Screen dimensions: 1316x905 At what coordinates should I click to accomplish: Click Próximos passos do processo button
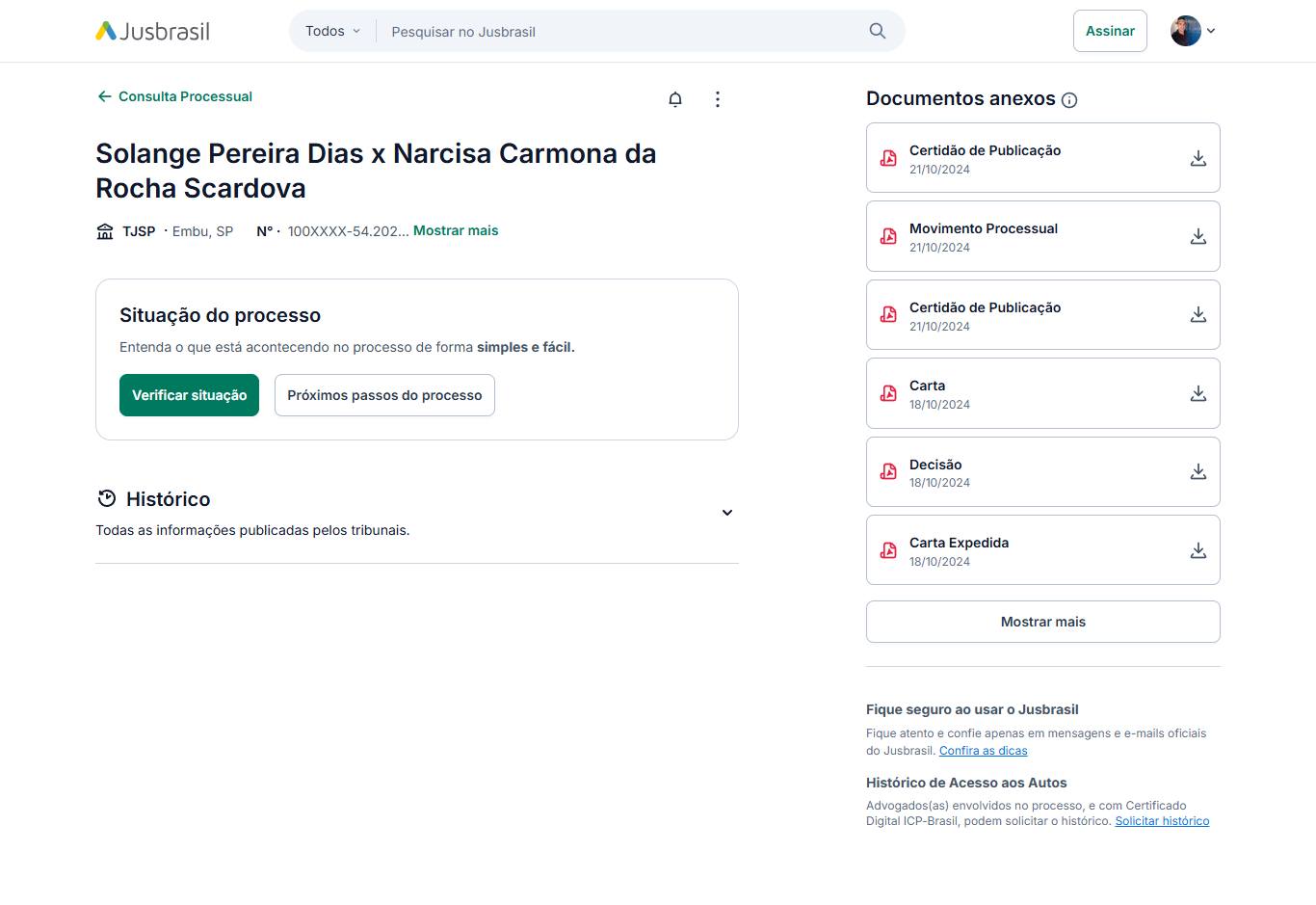[x=384, y=395]
